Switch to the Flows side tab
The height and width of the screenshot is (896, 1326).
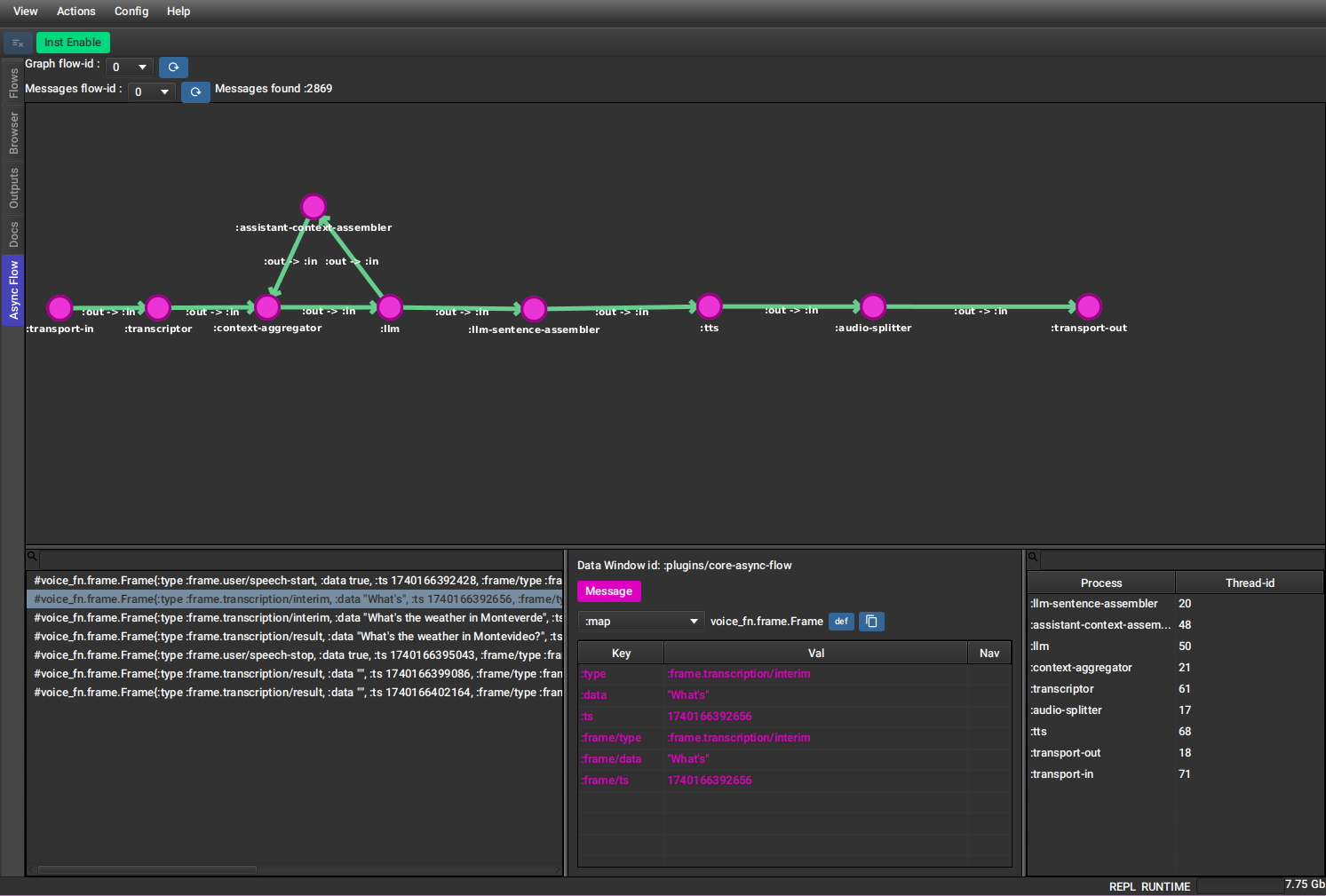pos(13,83)
